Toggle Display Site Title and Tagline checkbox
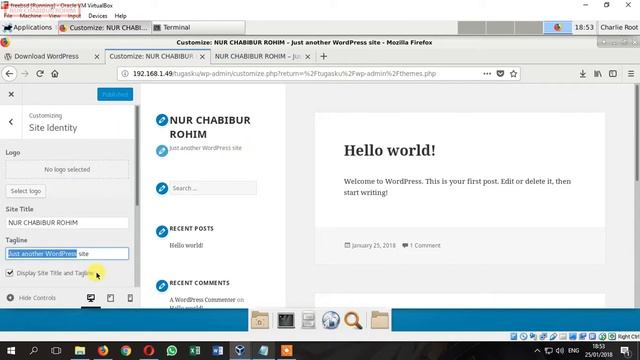 (x=10, y=273)
